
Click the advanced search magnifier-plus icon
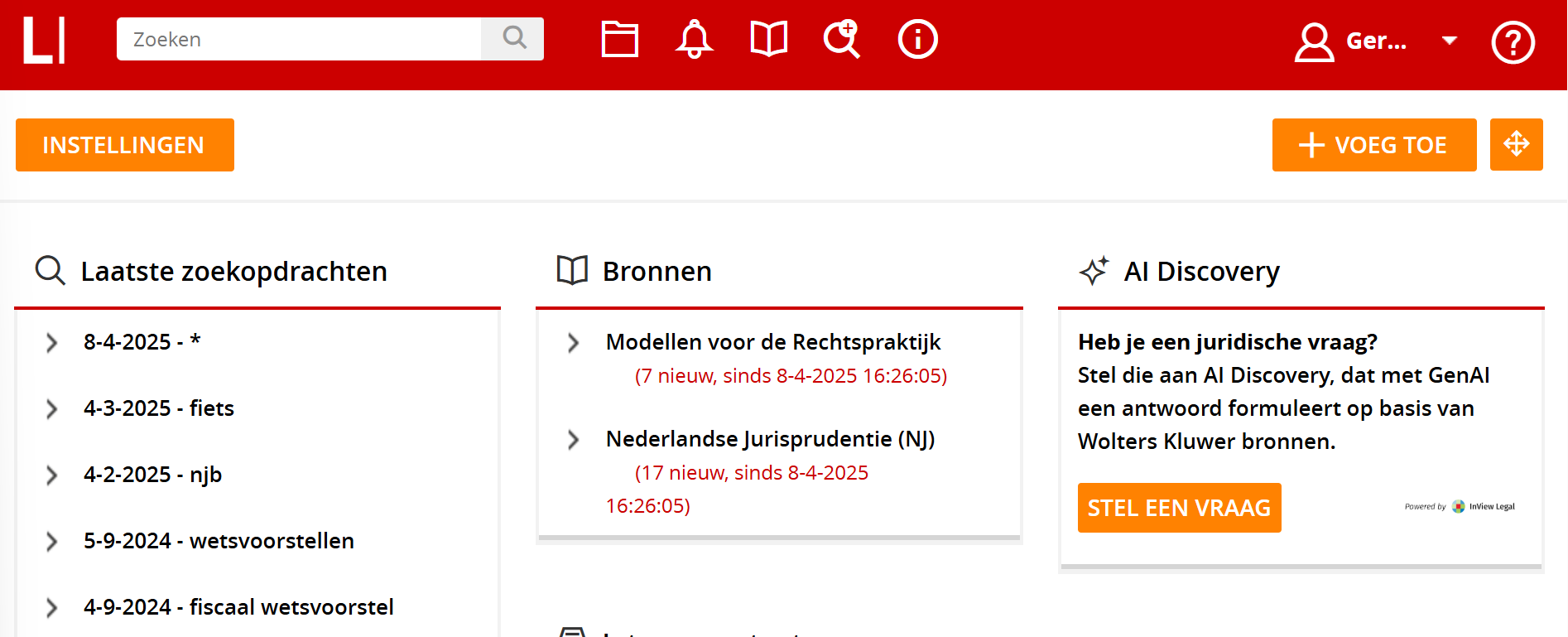(x=842, y=40)
